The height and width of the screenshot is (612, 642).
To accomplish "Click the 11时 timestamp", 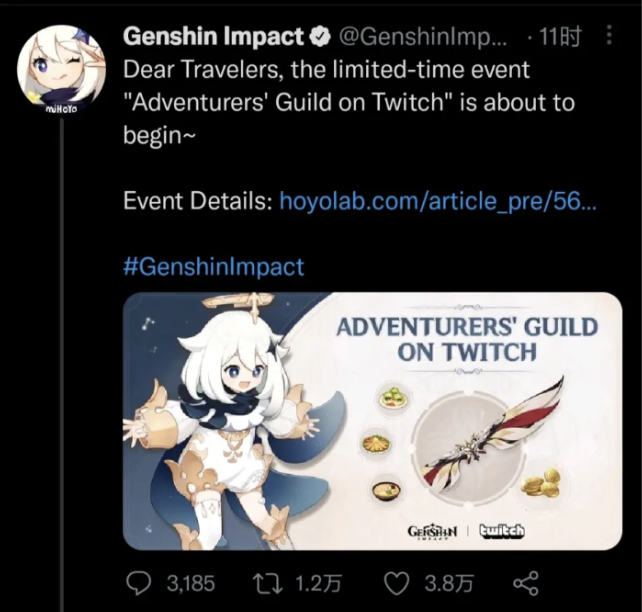I will [x=560, y=37].
